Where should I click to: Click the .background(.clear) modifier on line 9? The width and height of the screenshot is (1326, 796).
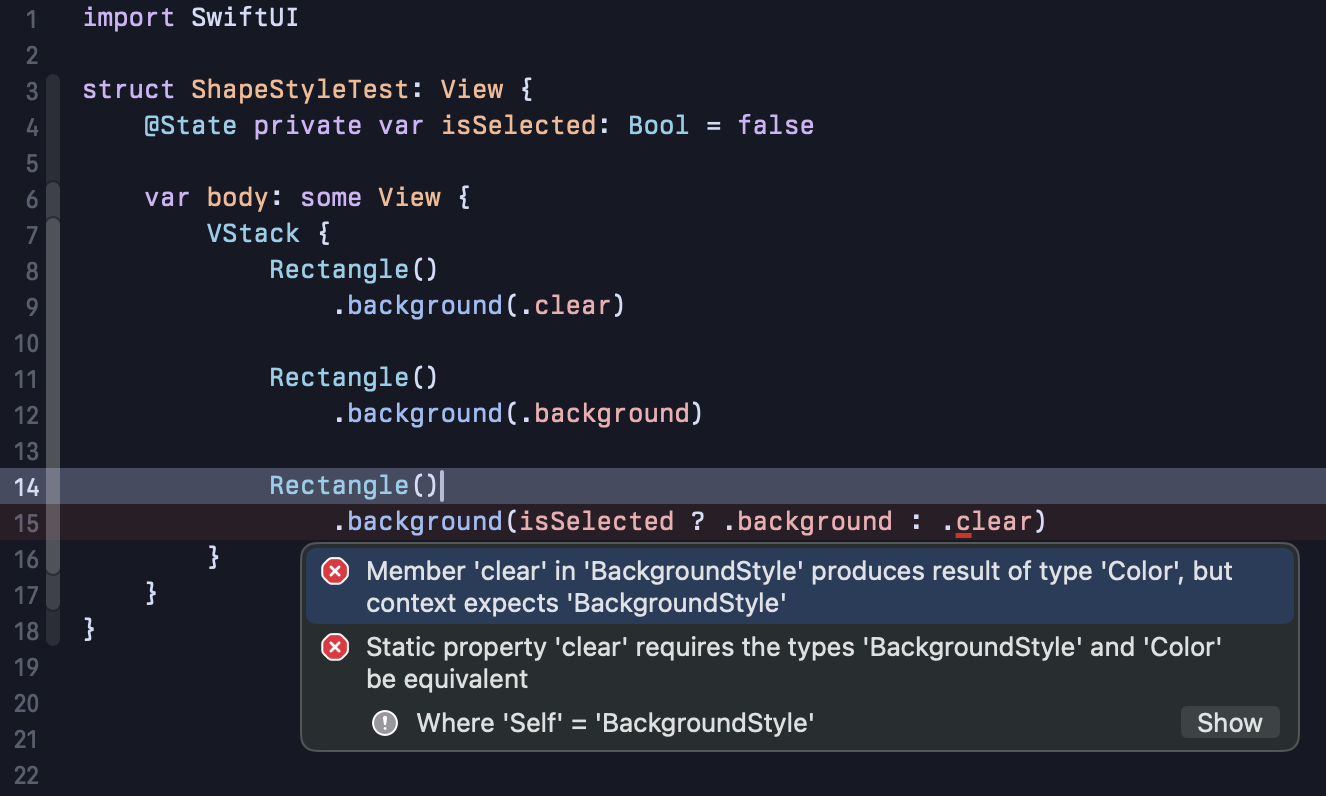click(480, 305)
